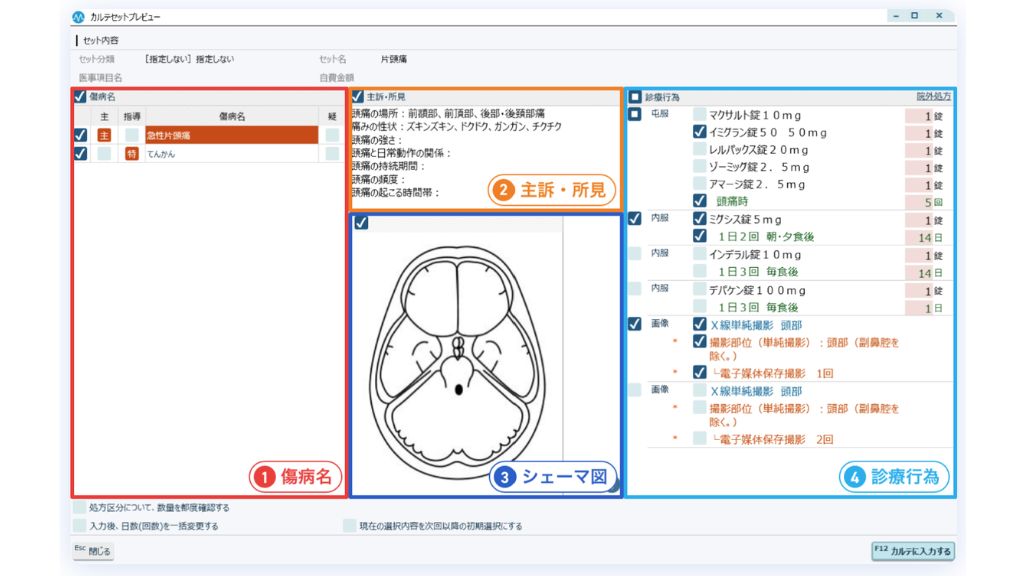This screenshot has height=576, width=1024.
Task: Uncheck the 傷病名 header checkbox
Action: click(79, 97)
